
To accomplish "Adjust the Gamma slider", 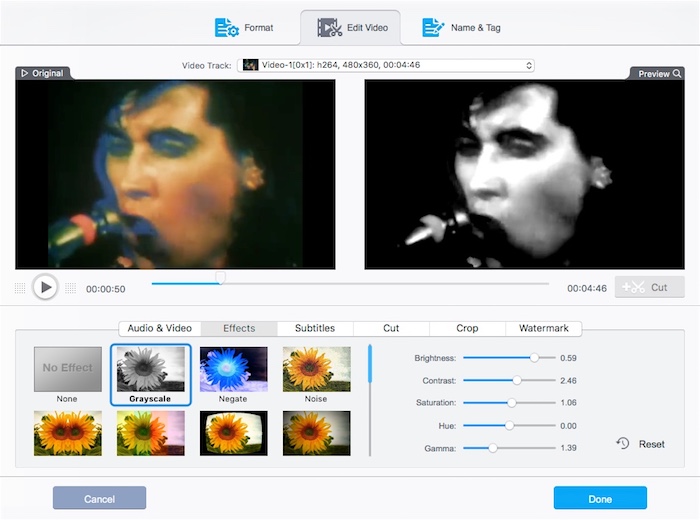I will point(509,448).
